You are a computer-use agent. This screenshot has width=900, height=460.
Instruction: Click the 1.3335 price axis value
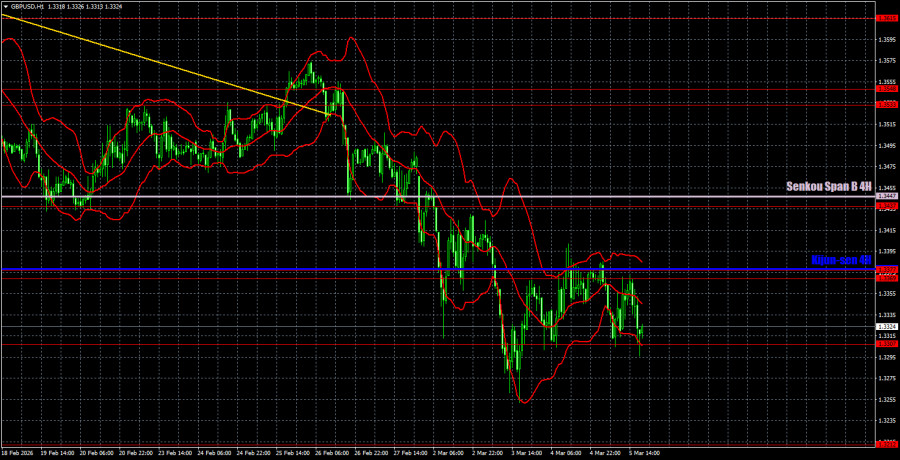pyautogui.click(x=887, y=315)
